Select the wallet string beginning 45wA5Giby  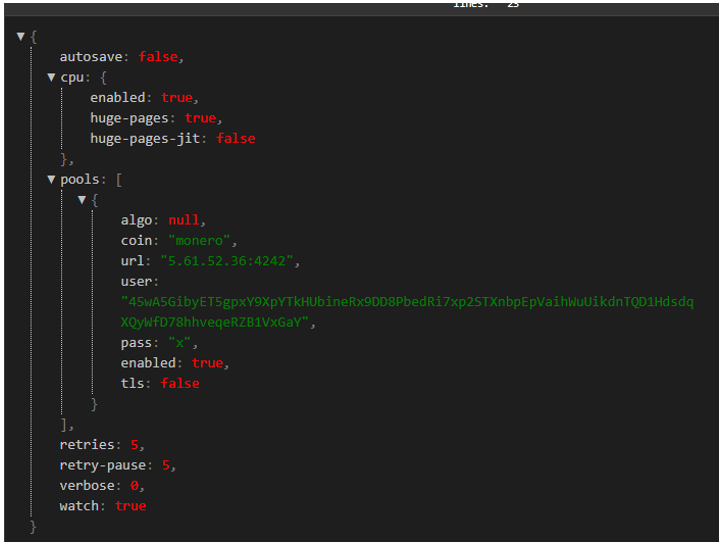point(407,302)
